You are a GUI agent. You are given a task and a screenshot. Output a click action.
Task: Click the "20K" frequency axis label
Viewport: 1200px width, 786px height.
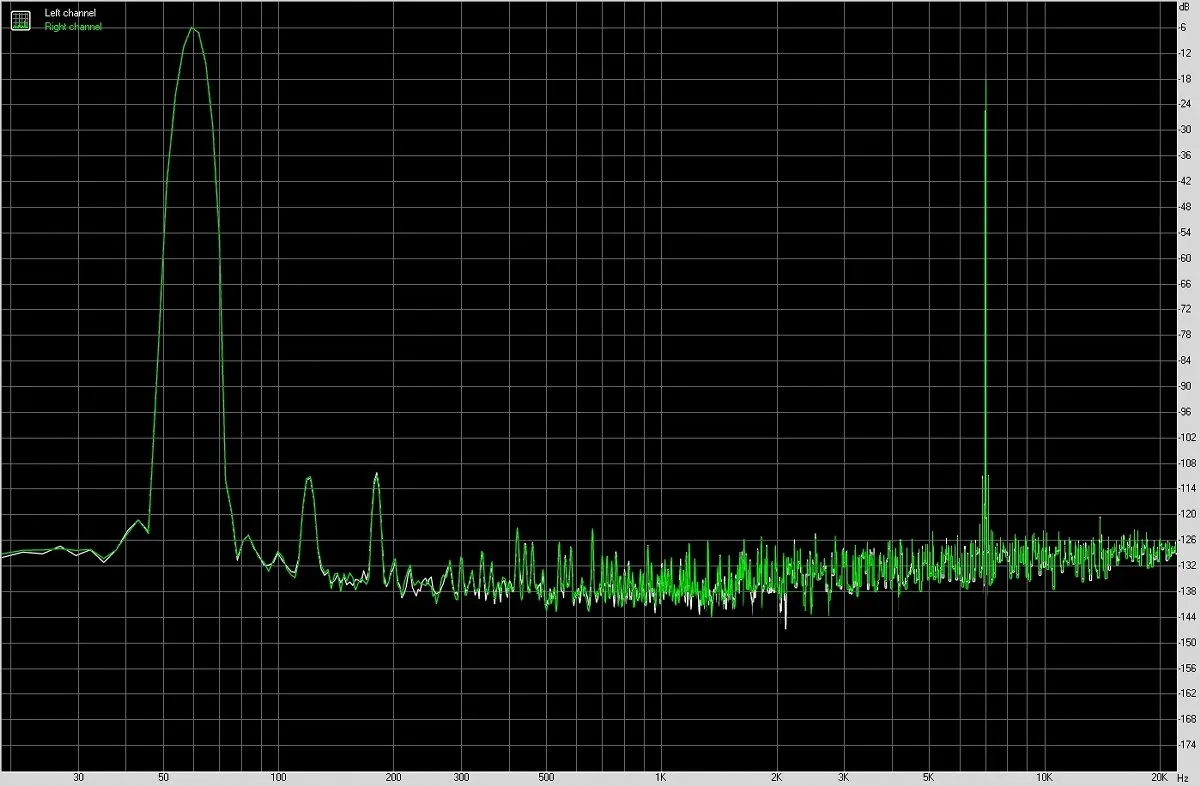pos(1160,777)
